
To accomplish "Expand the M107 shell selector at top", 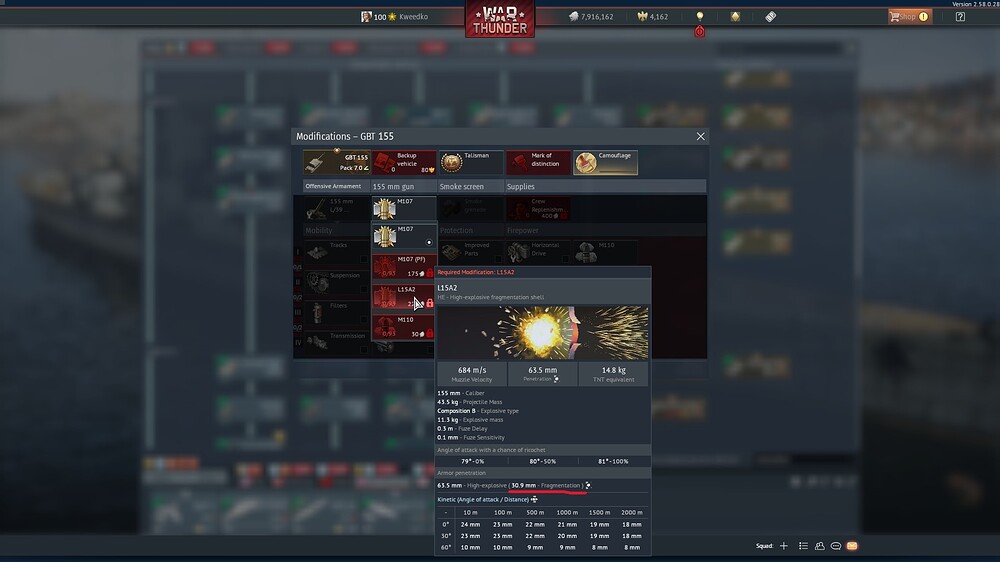I will pos(404,209).
